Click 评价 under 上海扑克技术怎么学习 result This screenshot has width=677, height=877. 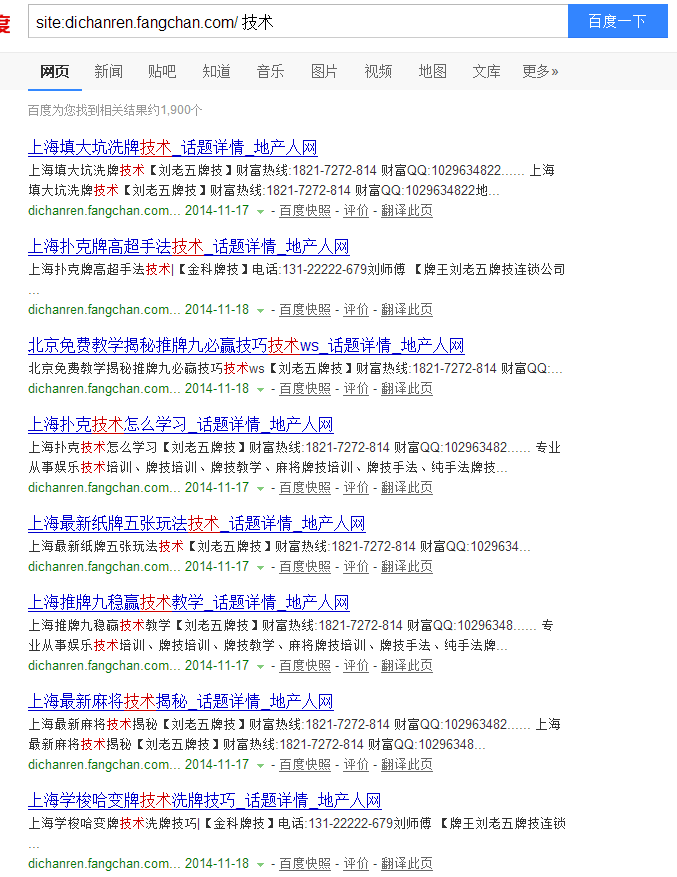coord(356,488)
